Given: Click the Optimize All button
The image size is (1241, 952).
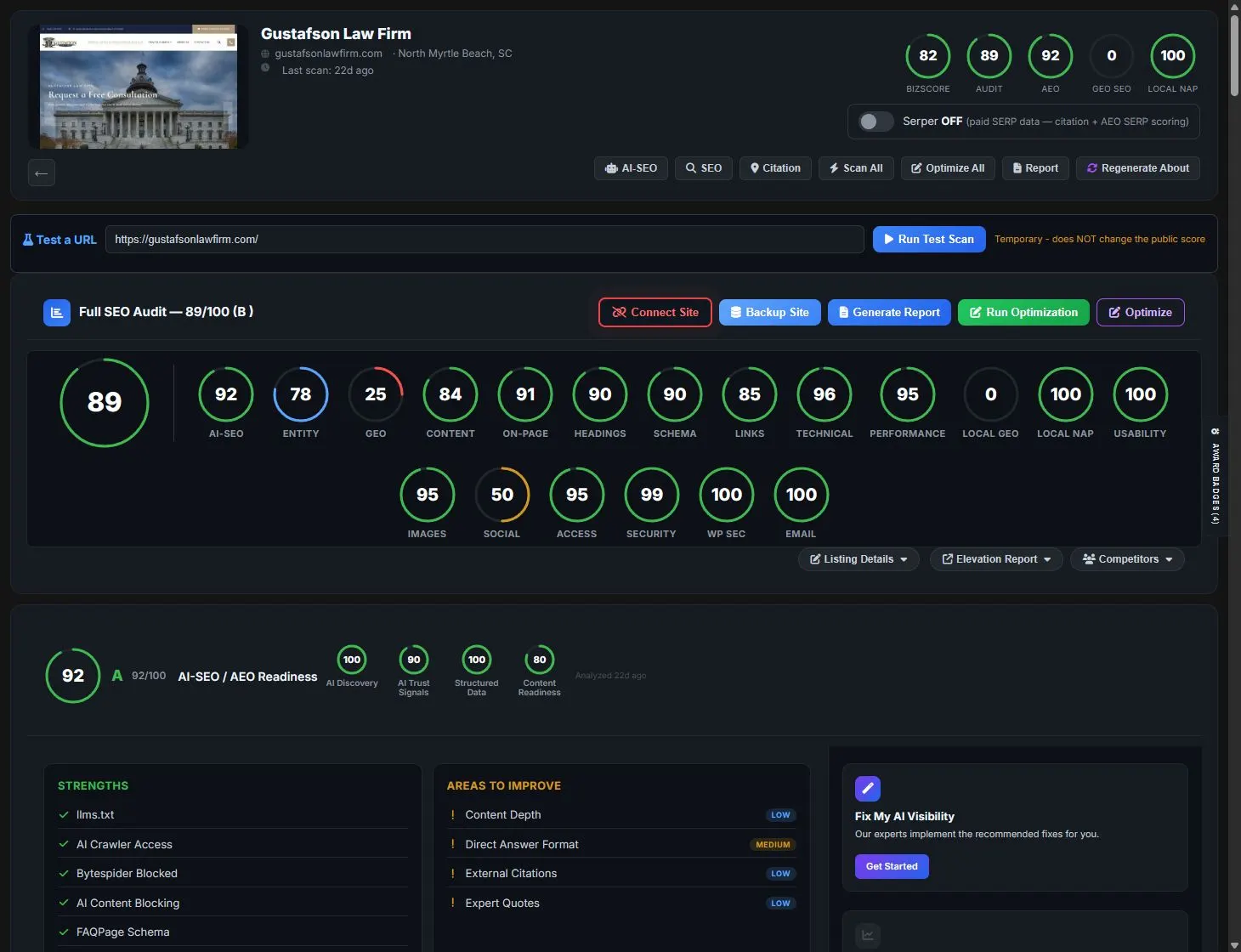Looking at the screenshot, I should [x=948, y=168].
